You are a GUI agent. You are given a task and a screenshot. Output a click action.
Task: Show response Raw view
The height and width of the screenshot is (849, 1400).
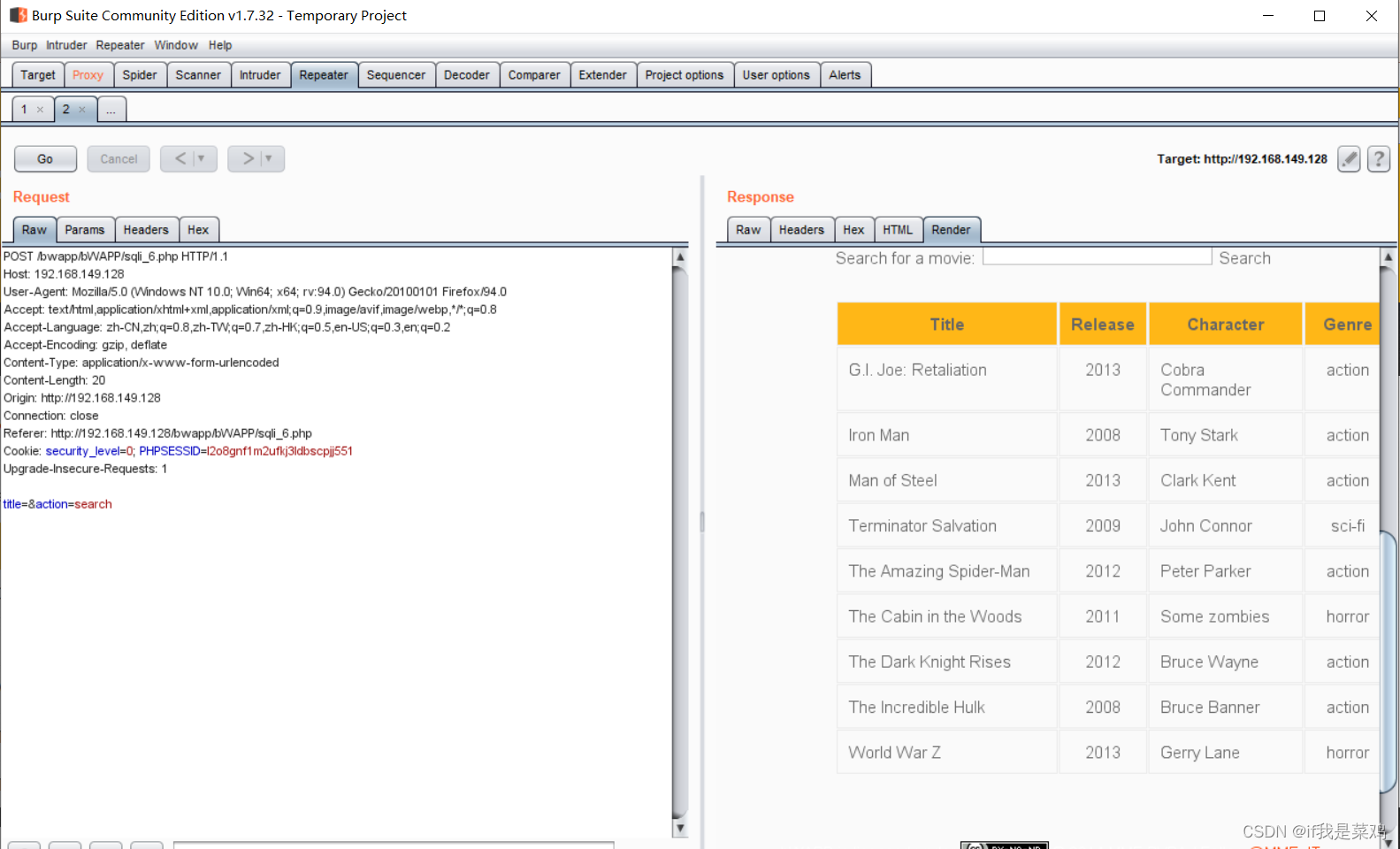click(748, 230)
